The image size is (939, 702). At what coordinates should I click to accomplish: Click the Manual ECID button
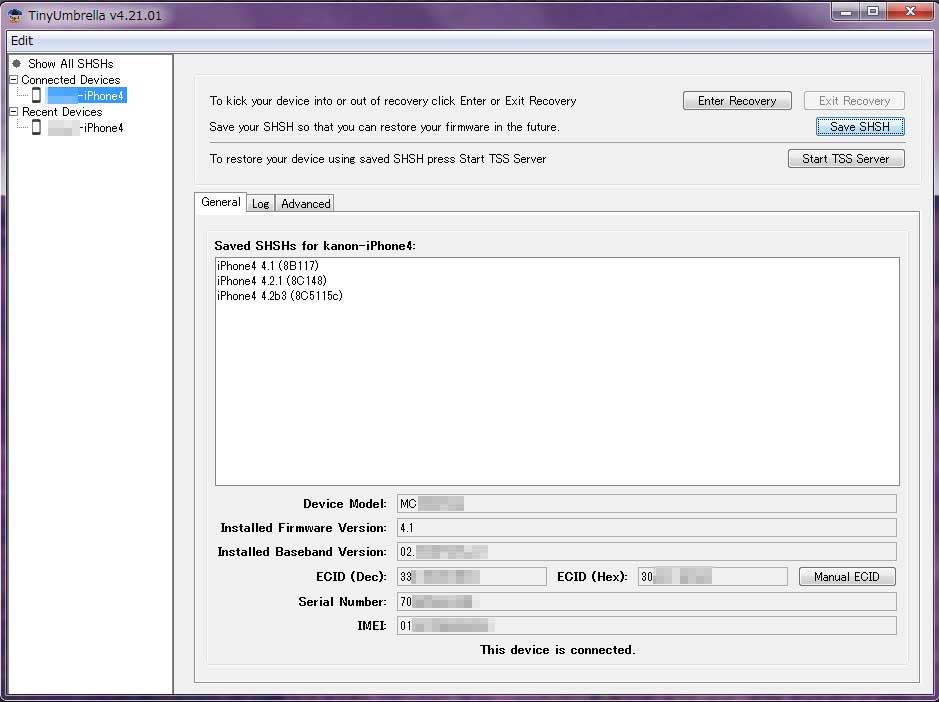[x=847, y=577]
